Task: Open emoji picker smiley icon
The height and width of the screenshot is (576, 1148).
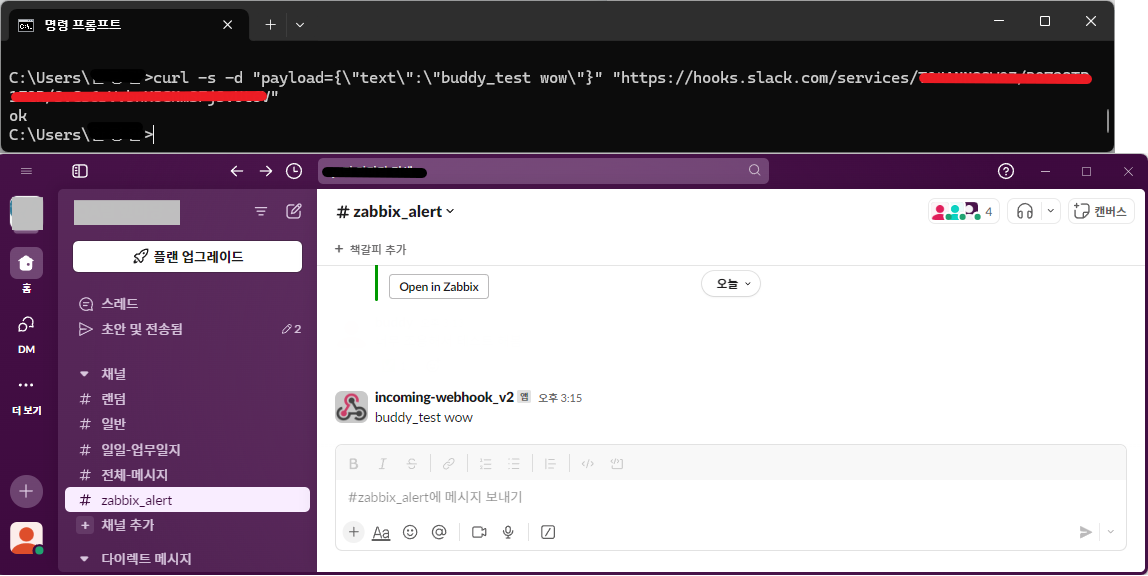Action: (410, 532)
